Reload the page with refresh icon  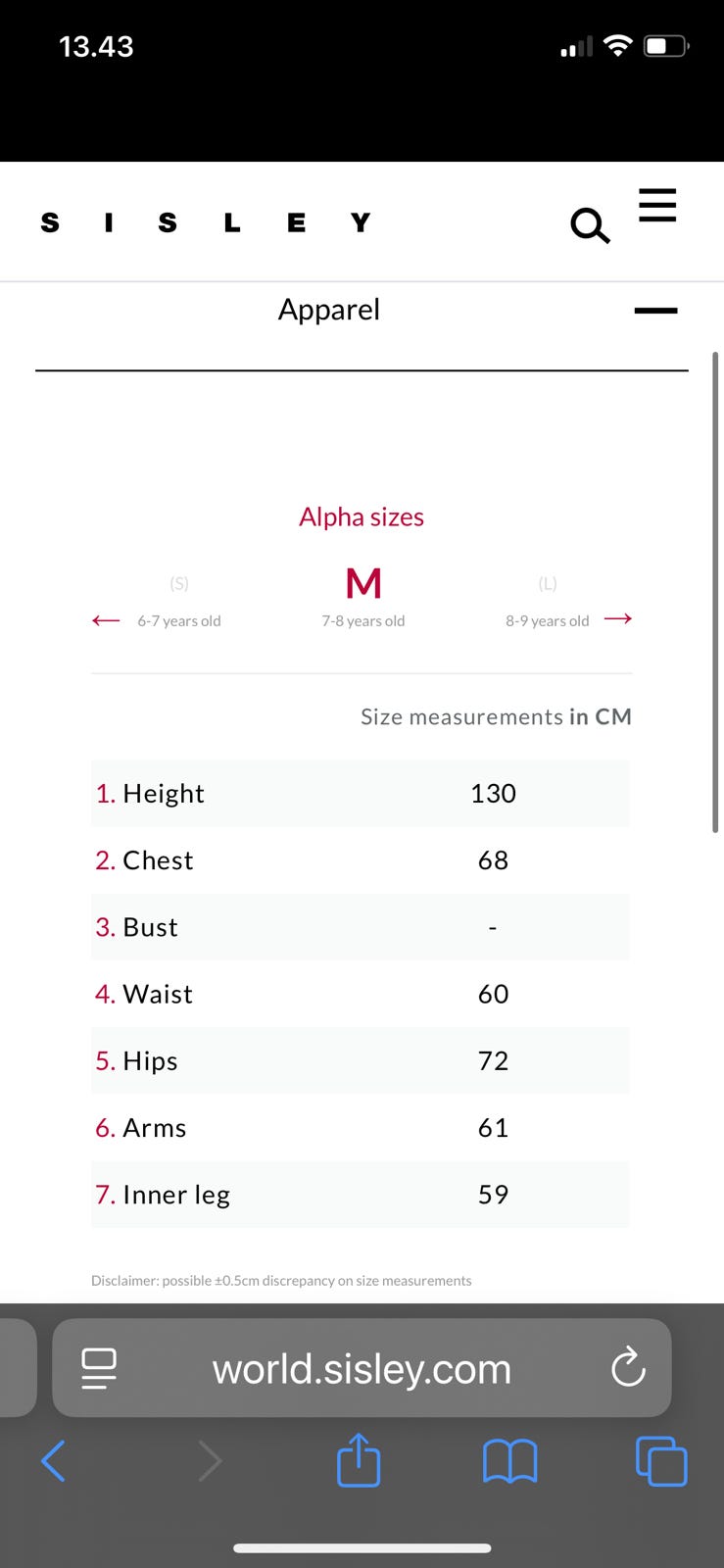(628, 1368)
